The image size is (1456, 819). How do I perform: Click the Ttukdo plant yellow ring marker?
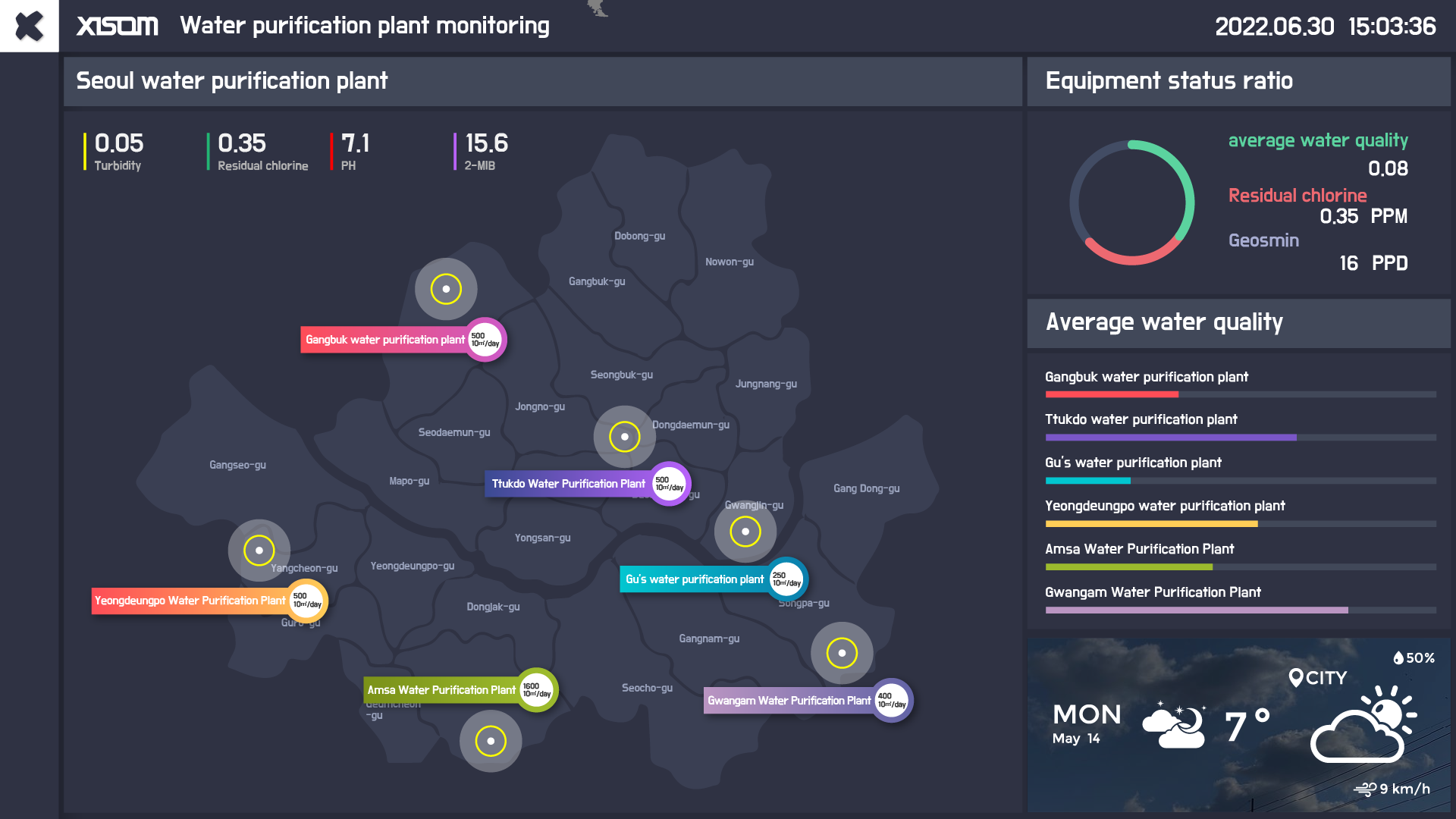624,437
